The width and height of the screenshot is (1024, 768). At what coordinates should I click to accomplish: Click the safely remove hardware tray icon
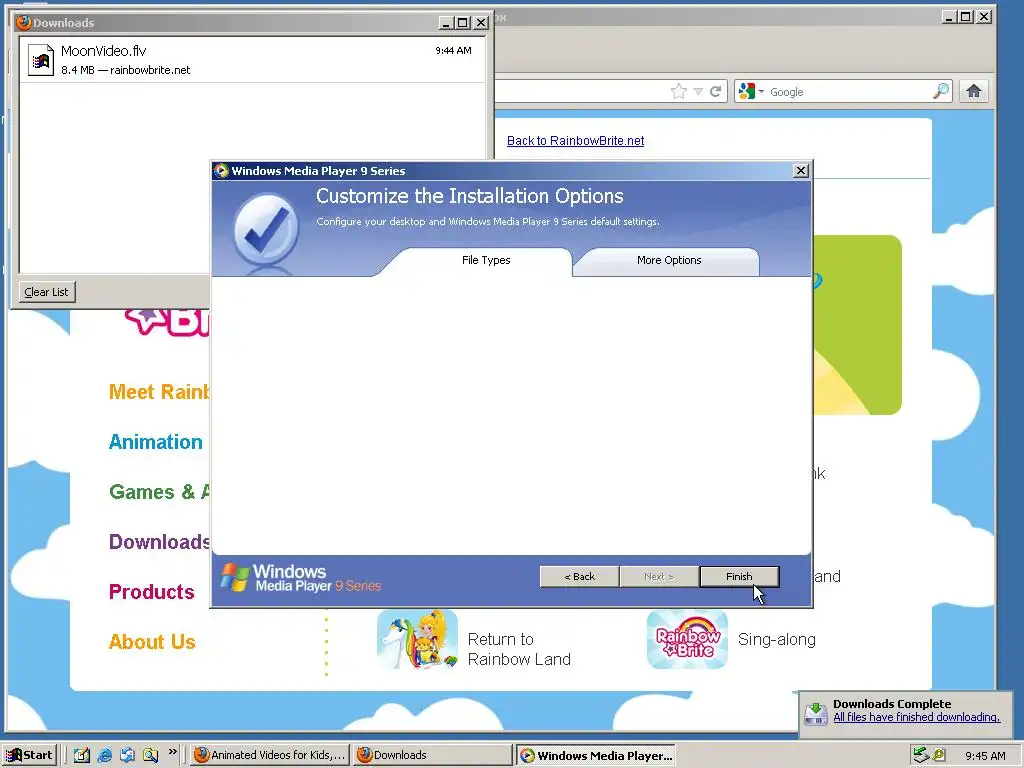tap(920, 755)
